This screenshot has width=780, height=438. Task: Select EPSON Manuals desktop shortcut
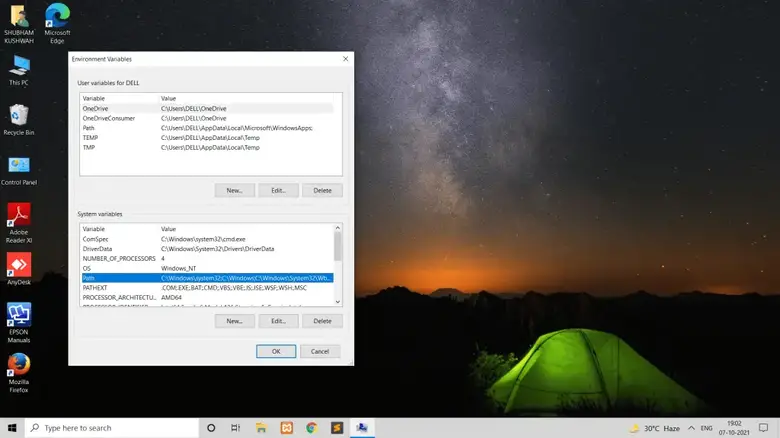[19, 323]
